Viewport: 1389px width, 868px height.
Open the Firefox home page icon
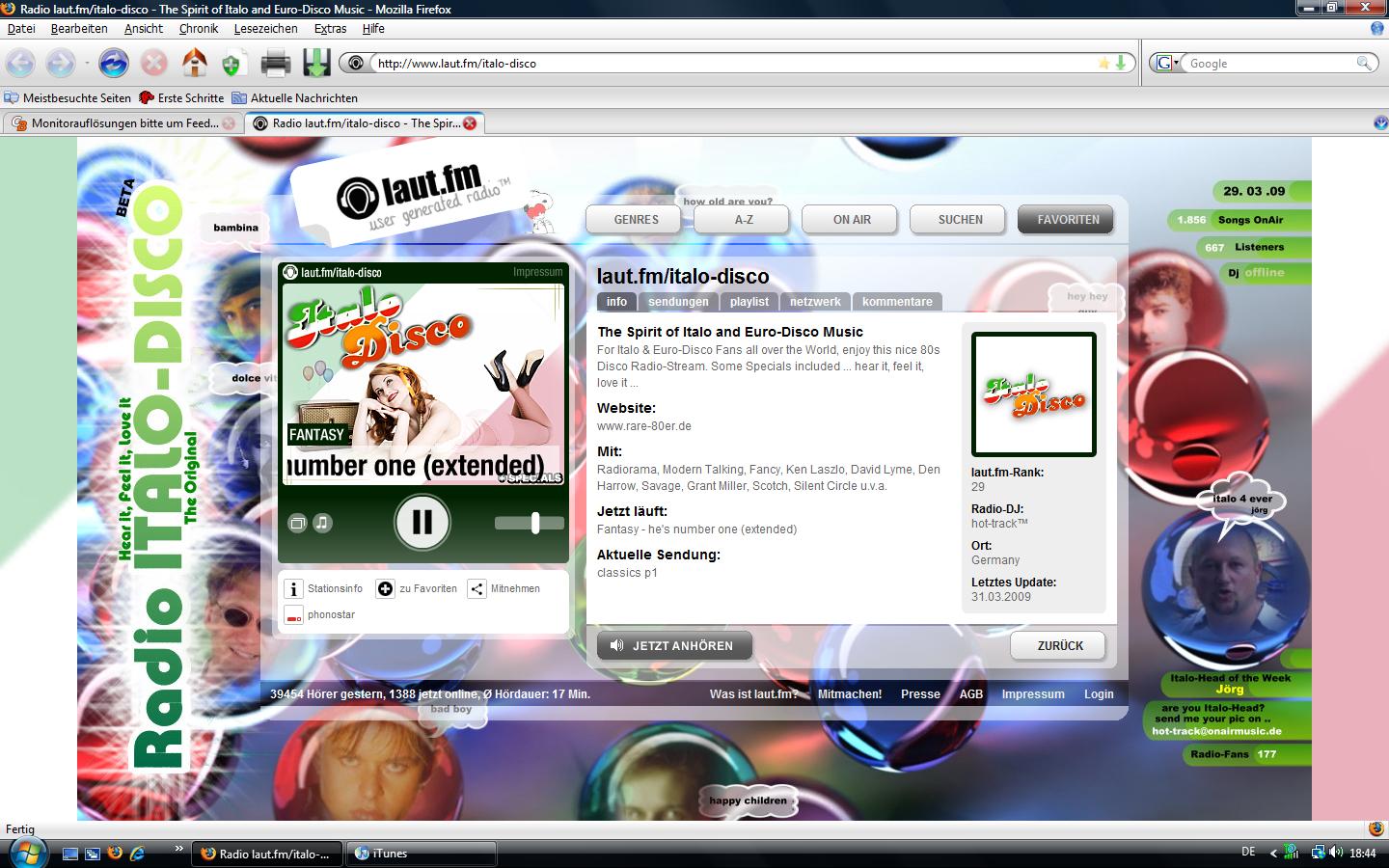[x=194, y=64]
